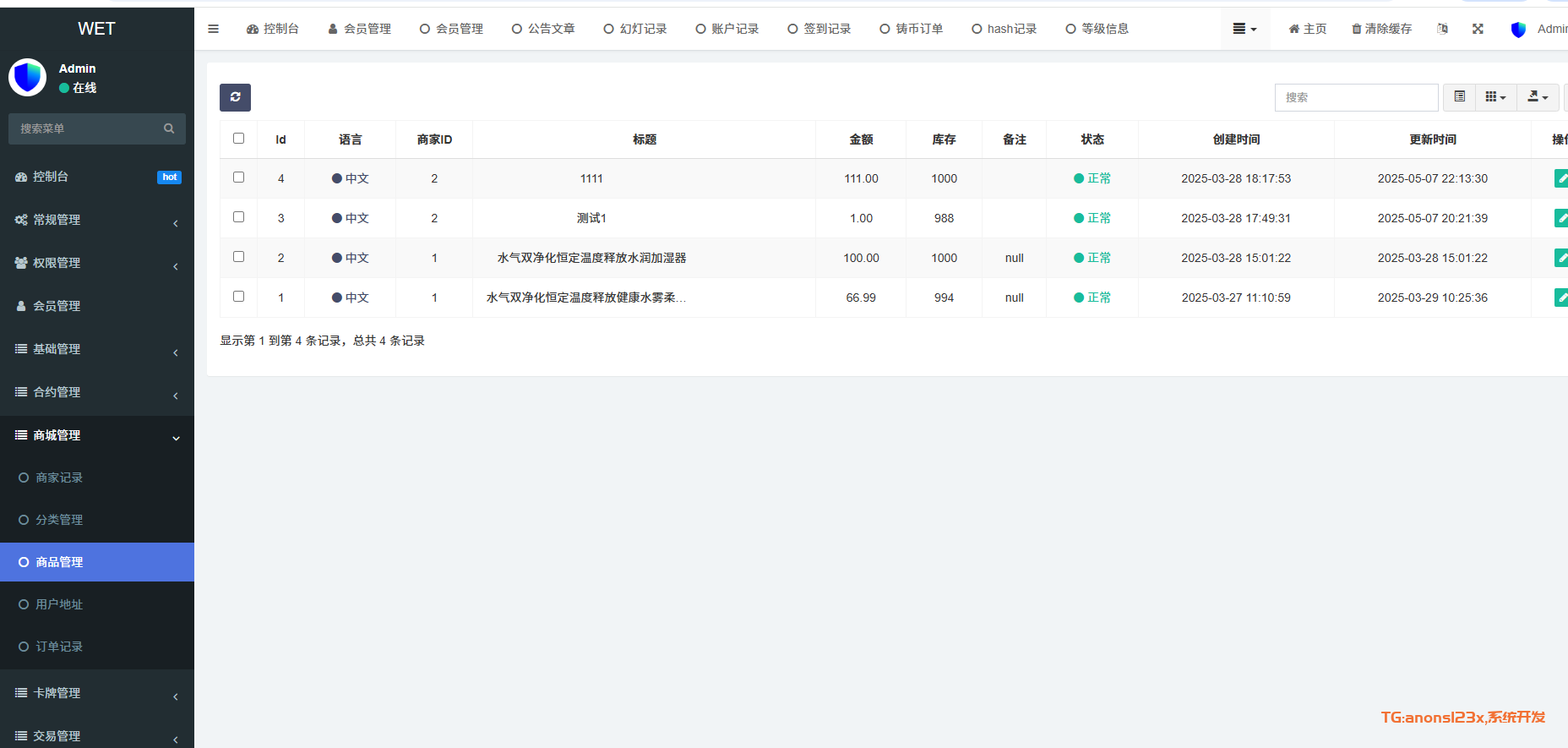Open the tab list dropdown in header

1244,29
